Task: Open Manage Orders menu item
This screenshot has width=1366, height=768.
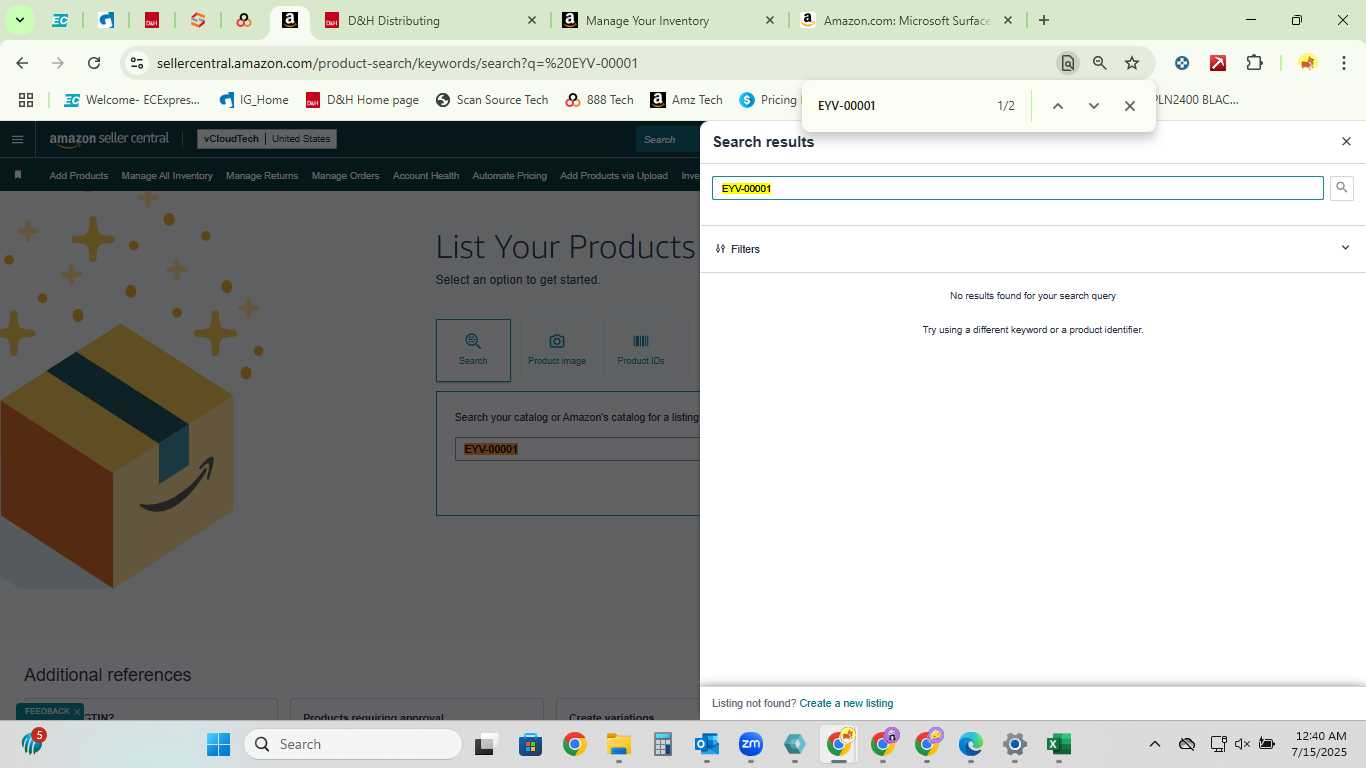Action: click(x=345, y=176)
